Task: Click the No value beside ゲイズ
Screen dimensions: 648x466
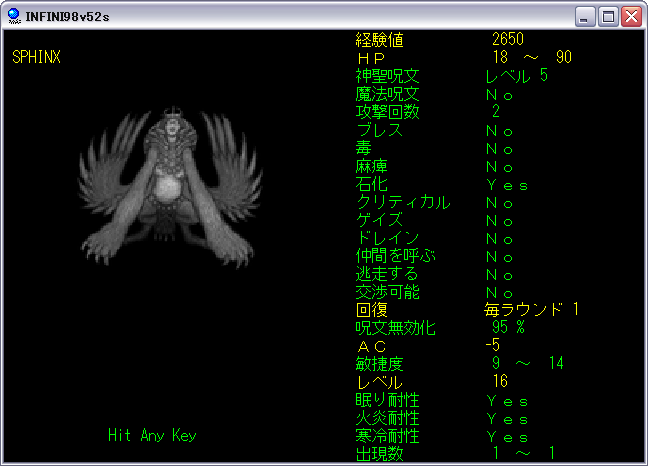Action: tap(499, 221)
